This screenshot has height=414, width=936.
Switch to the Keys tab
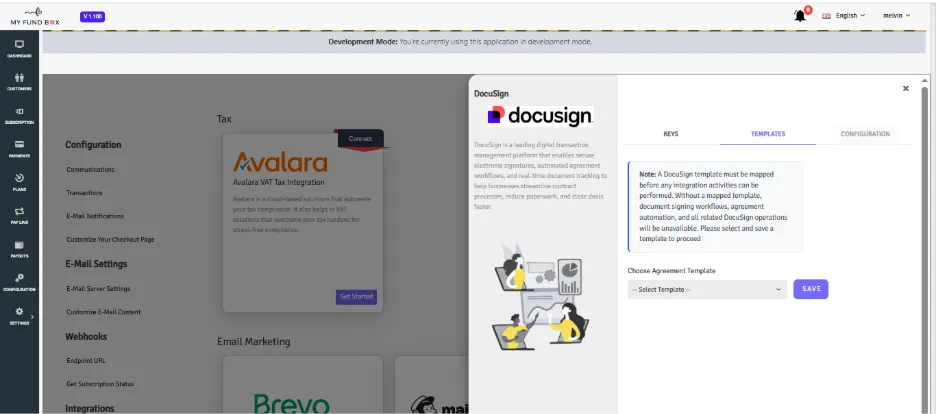tap(671, 134)
